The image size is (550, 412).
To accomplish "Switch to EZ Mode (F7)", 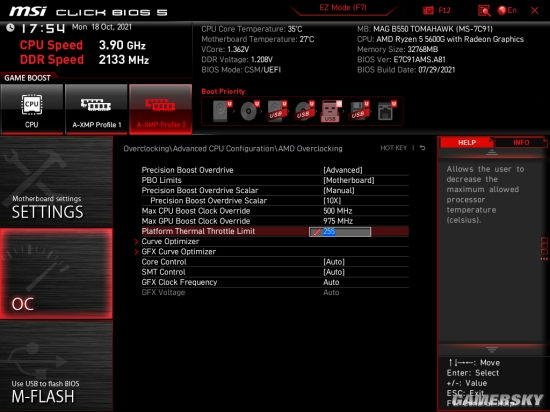I will tap(343, 8).
